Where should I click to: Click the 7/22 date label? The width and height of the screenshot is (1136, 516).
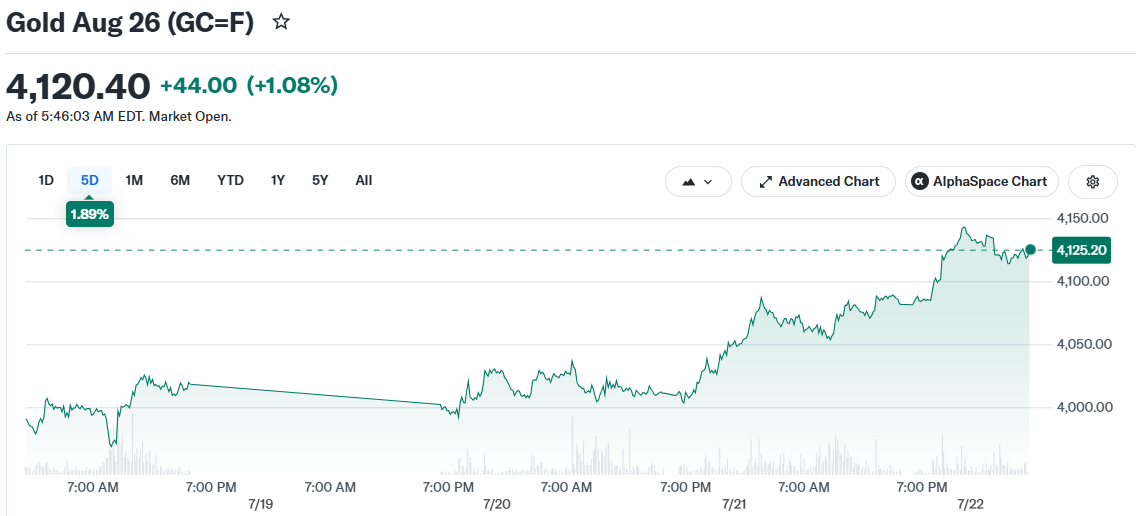coord(969,504)
